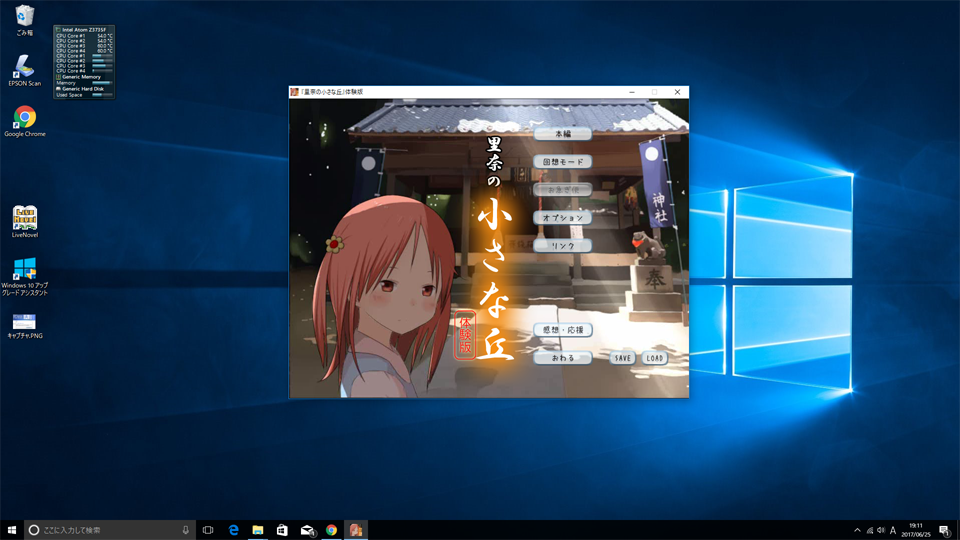Open the Windows Start menu
Screen dimensions: 960x540
12,530
